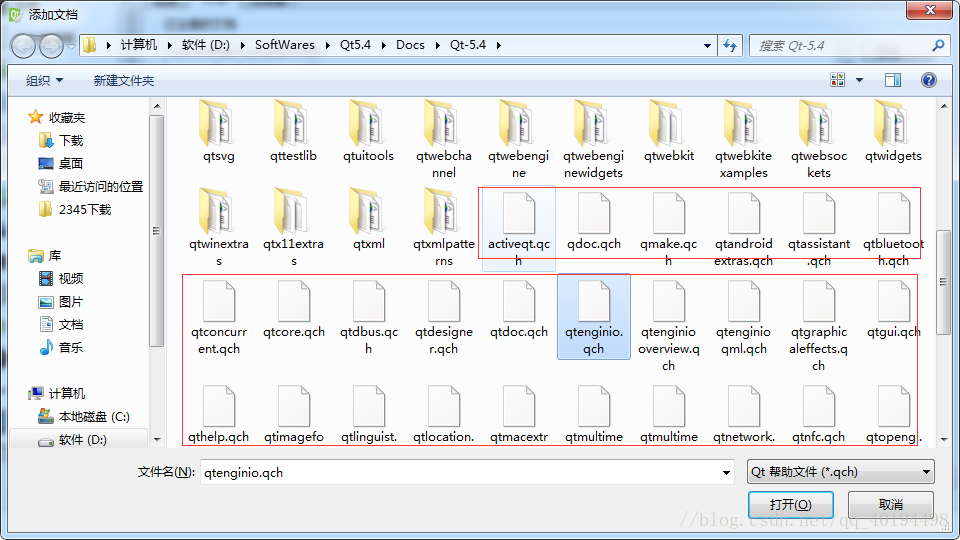The image size is (960, 540).
Task: Expand arrow after Docs breadcrumb
Action: [x=437, y=45]
